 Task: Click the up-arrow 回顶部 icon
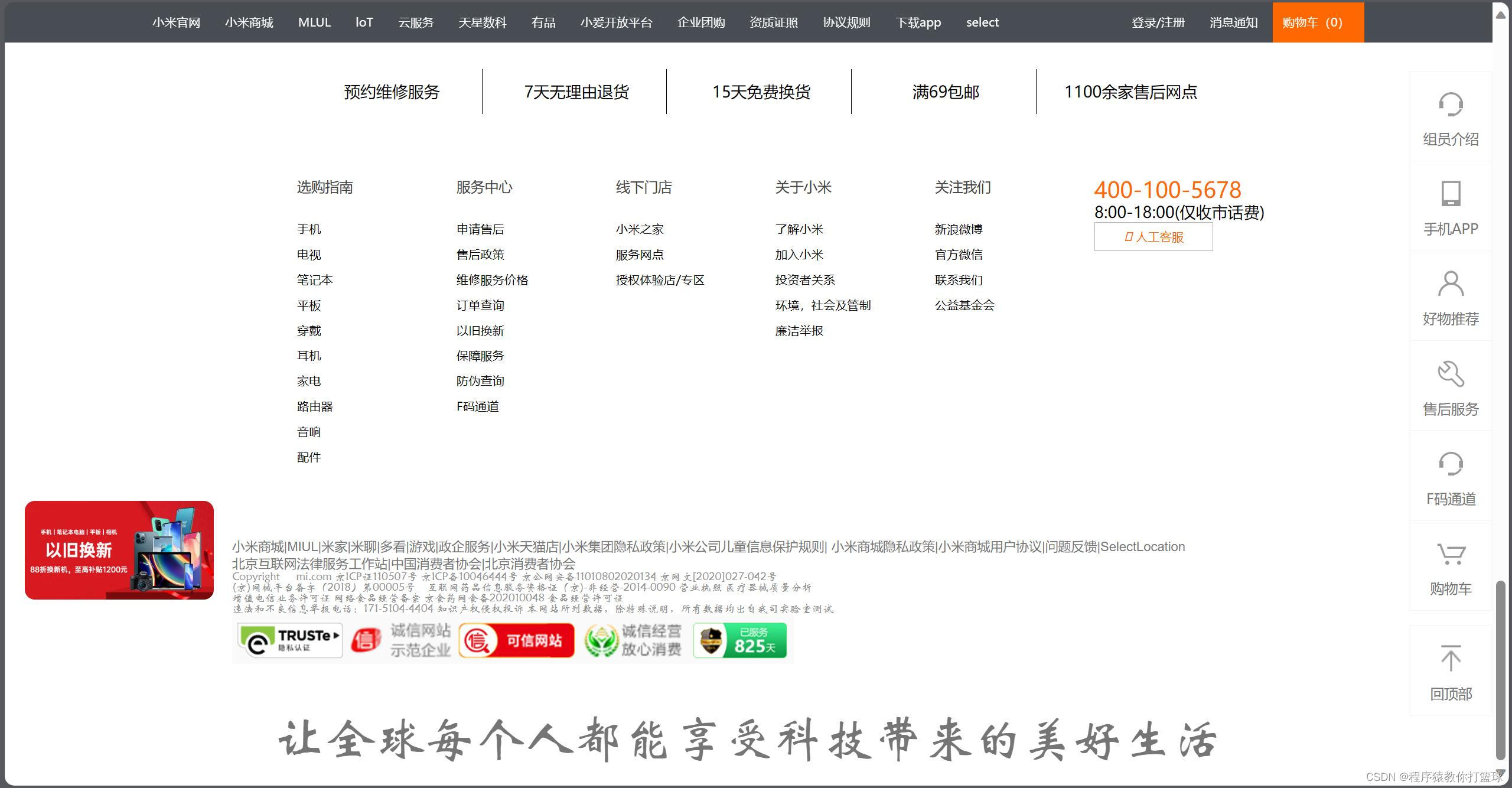click(1451, 658)
